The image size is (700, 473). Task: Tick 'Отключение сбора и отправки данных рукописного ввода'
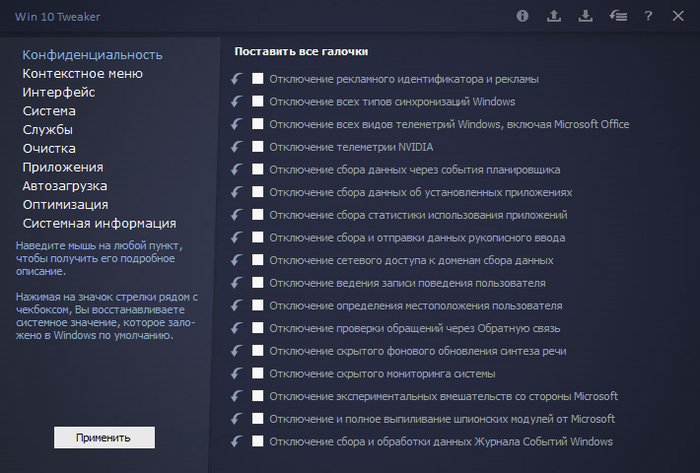[258, 237]
